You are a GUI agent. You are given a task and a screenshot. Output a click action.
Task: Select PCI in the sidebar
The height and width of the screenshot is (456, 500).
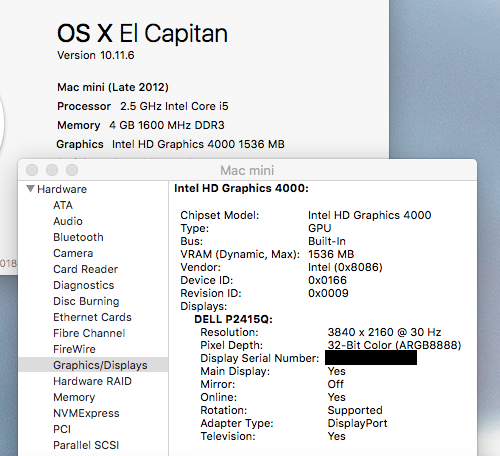(62, 429)
